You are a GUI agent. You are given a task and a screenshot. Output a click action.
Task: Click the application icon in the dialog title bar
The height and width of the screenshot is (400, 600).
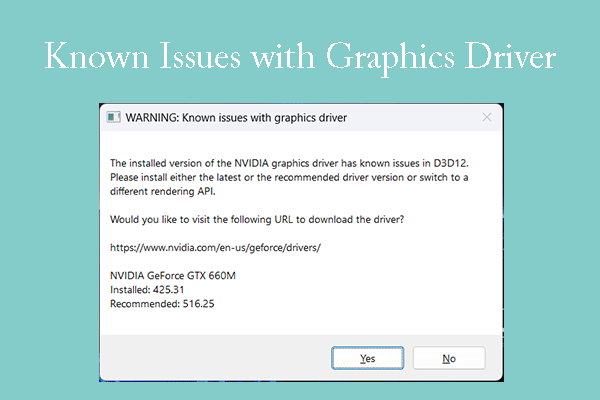pos(113,117)
